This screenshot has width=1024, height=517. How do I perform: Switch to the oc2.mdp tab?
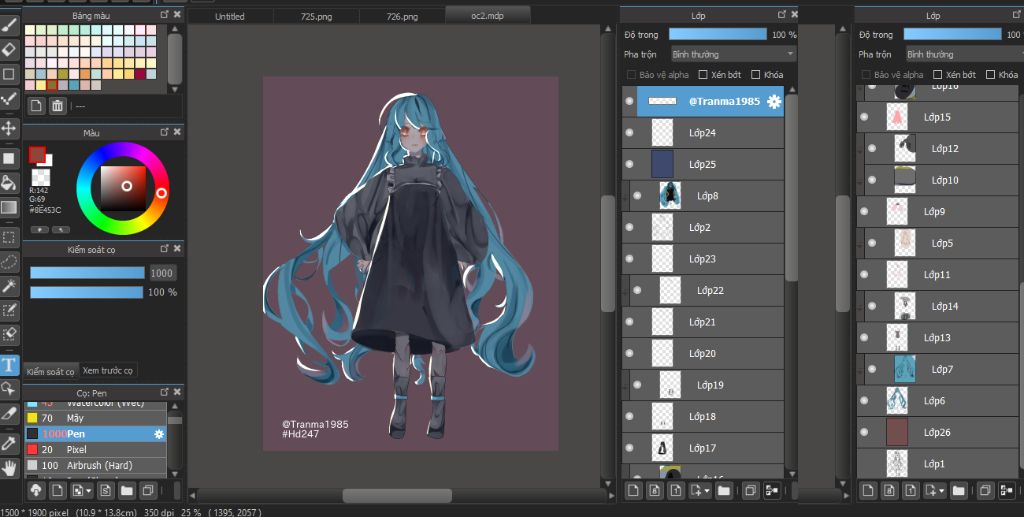tap(488, 16)
